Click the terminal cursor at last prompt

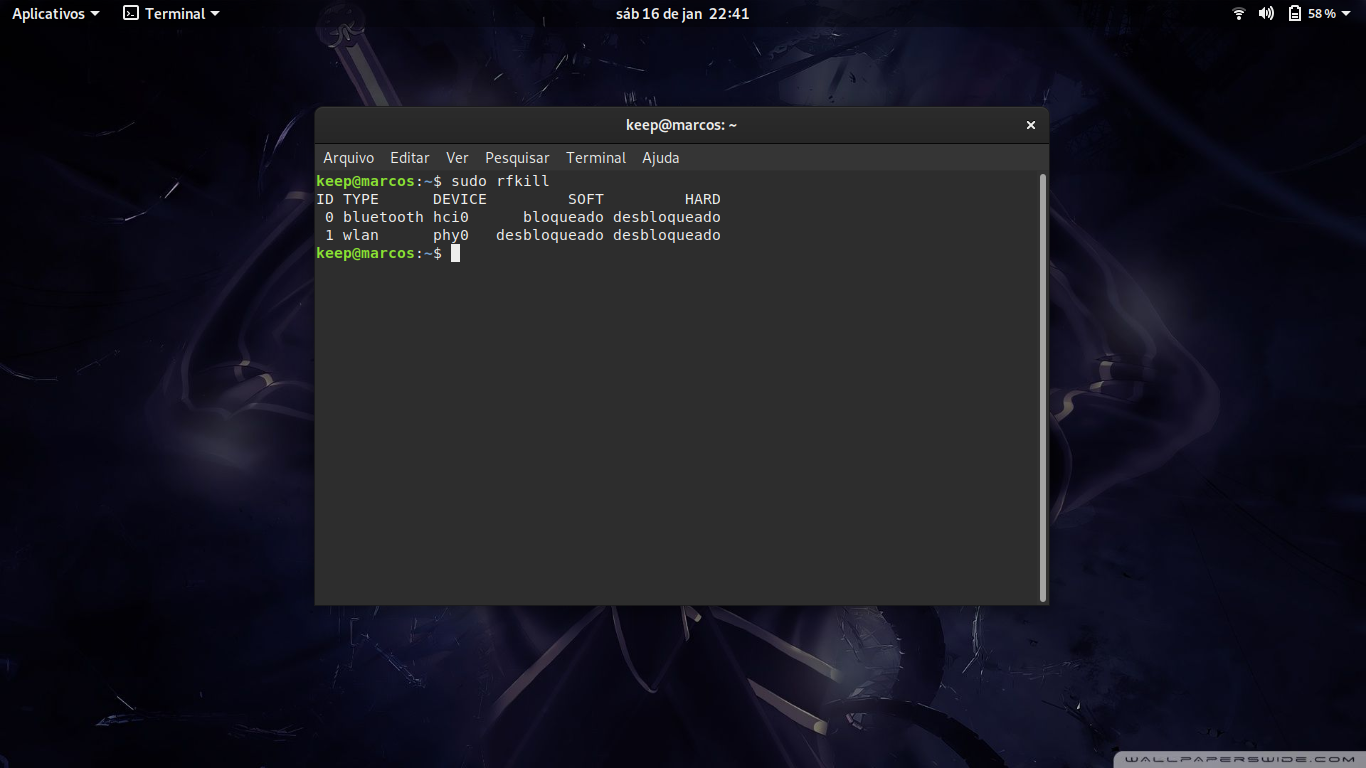(x=455, y=253)
